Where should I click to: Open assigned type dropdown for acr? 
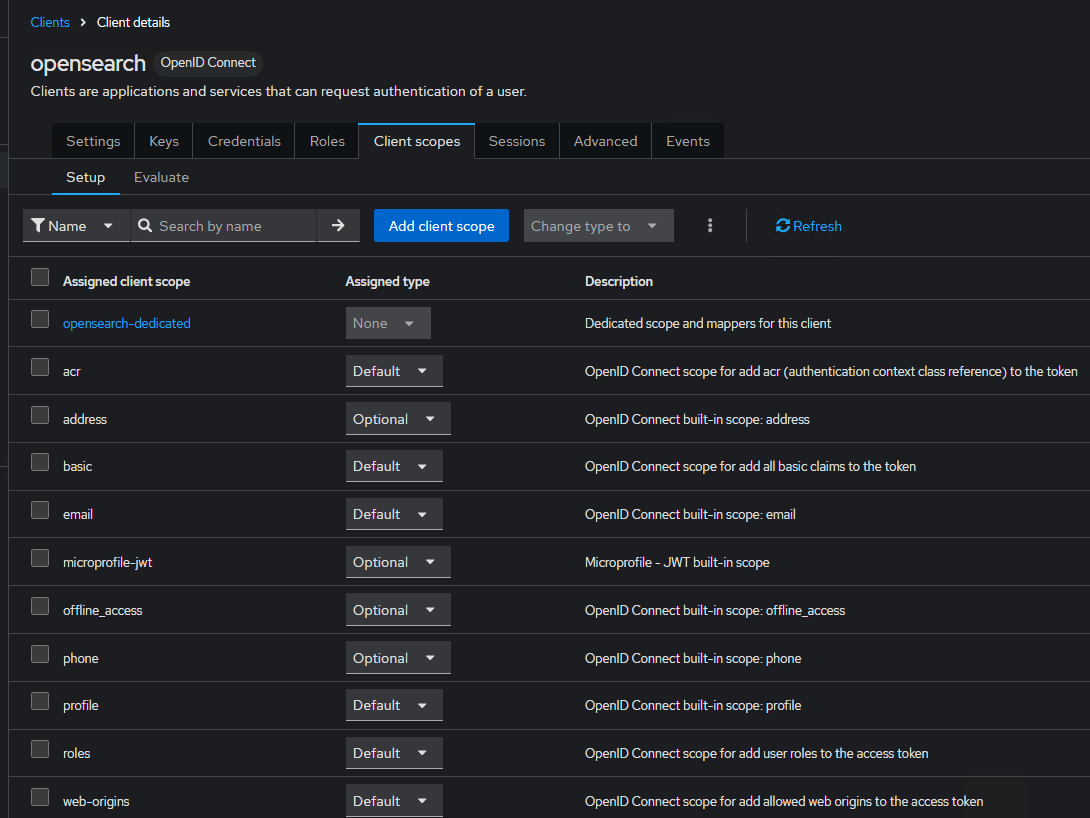tap(393, 371)
